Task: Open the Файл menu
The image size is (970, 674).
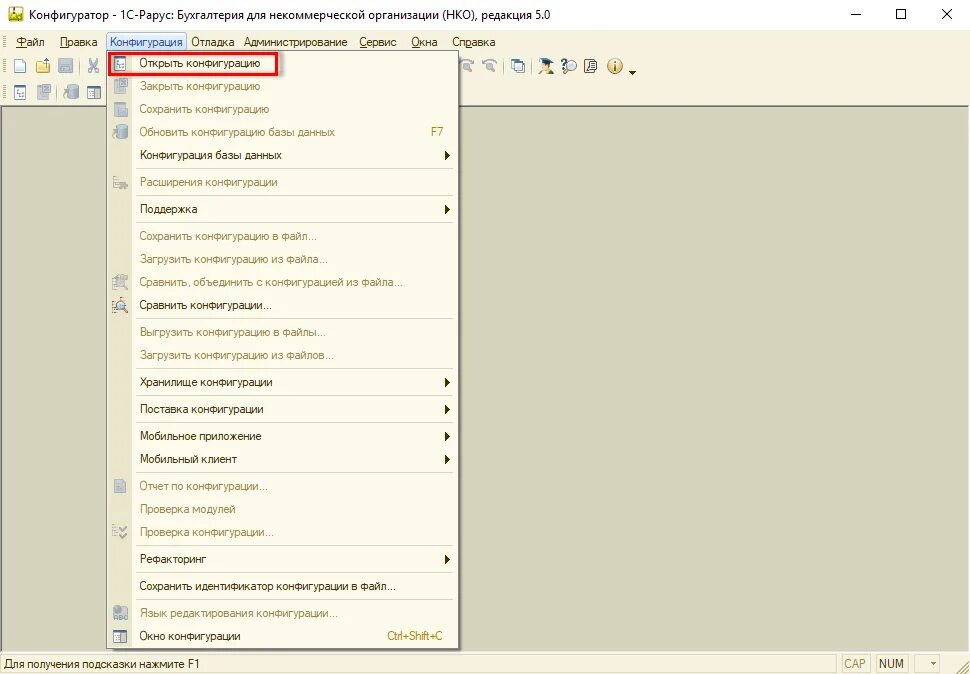Action: pos(30,42)
